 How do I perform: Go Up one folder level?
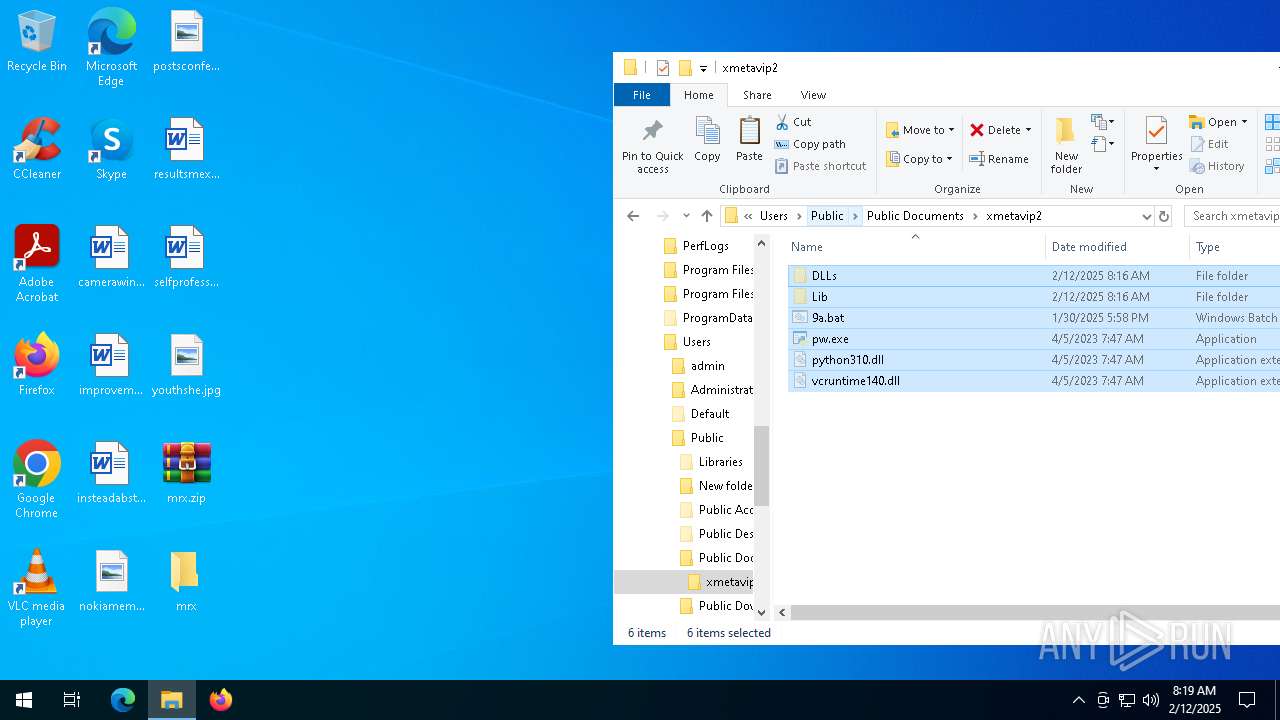click(x=707, y=216)
